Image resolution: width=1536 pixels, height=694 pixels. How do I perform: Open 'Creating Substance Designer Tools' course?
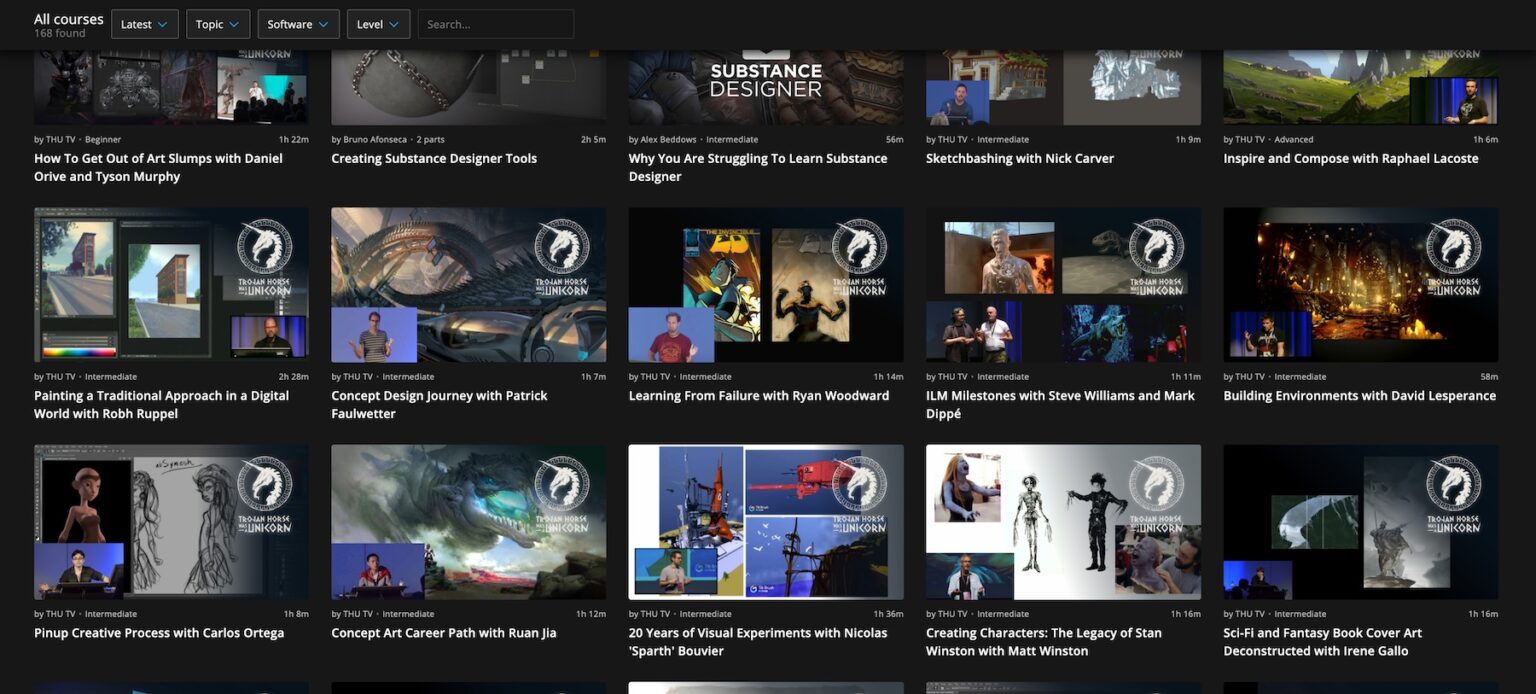click(x=434, y=158)
